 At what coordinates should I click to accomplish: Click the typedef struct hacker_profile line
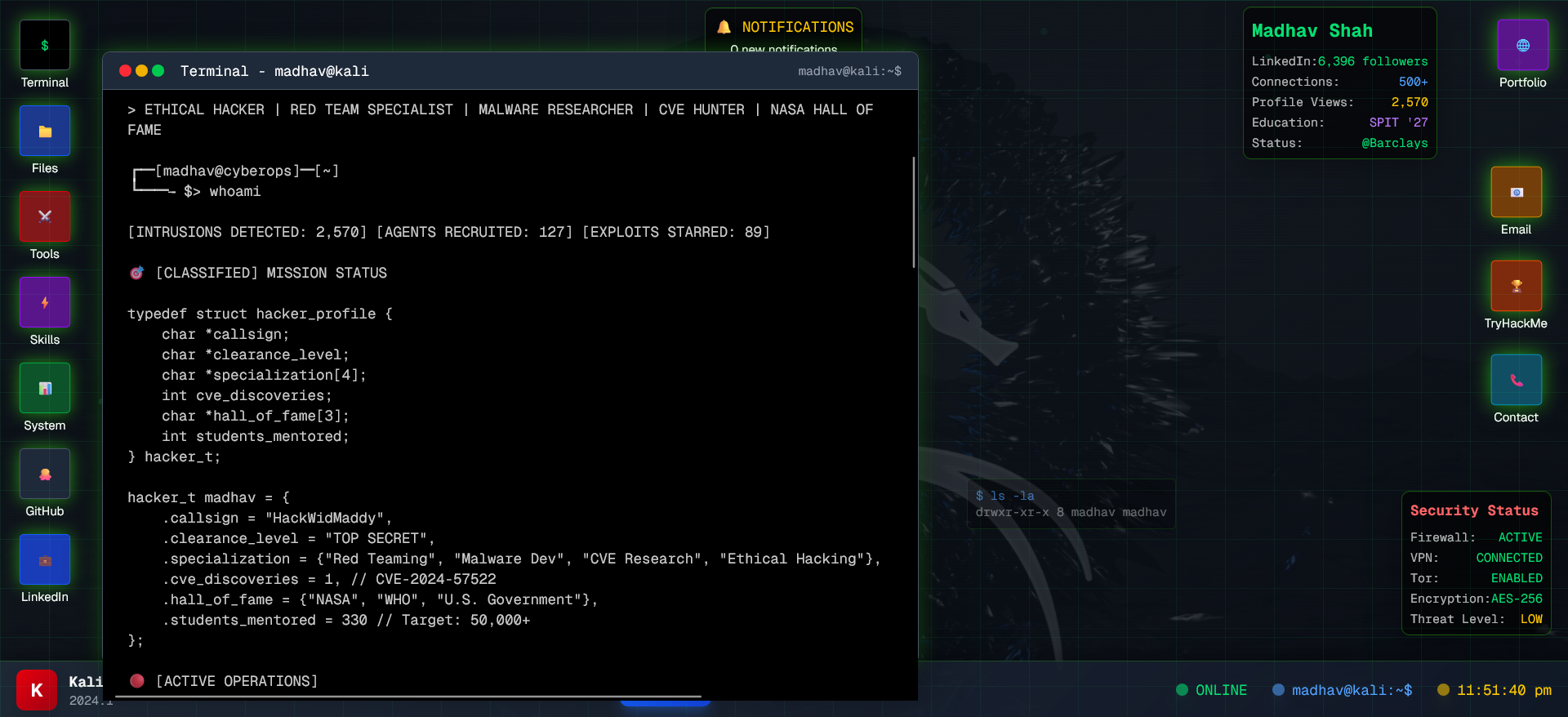click(x=260, y=314)
